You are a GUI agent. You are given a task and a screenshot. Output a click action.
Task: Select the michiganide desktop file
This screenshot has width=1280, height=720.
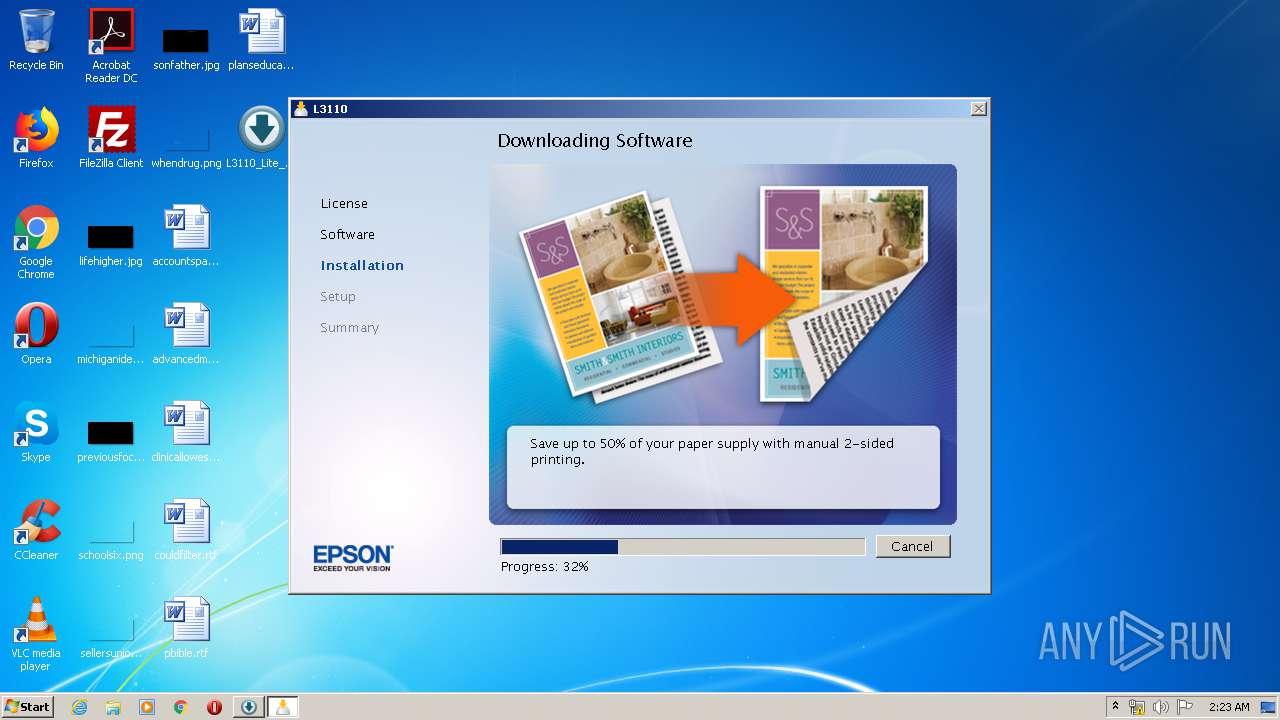point(111,343)
